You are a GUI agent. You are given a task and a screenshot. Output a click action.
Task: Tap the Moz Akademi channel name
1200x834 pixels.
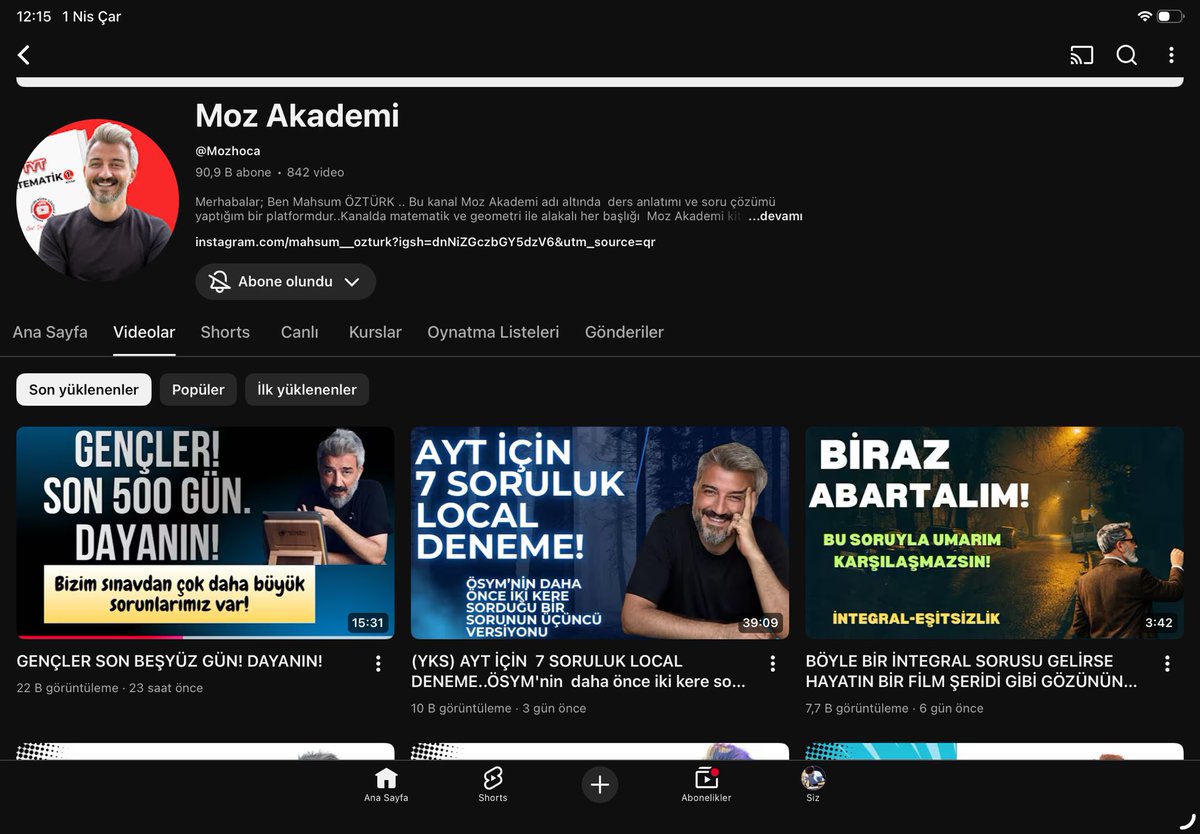[297, 116]
